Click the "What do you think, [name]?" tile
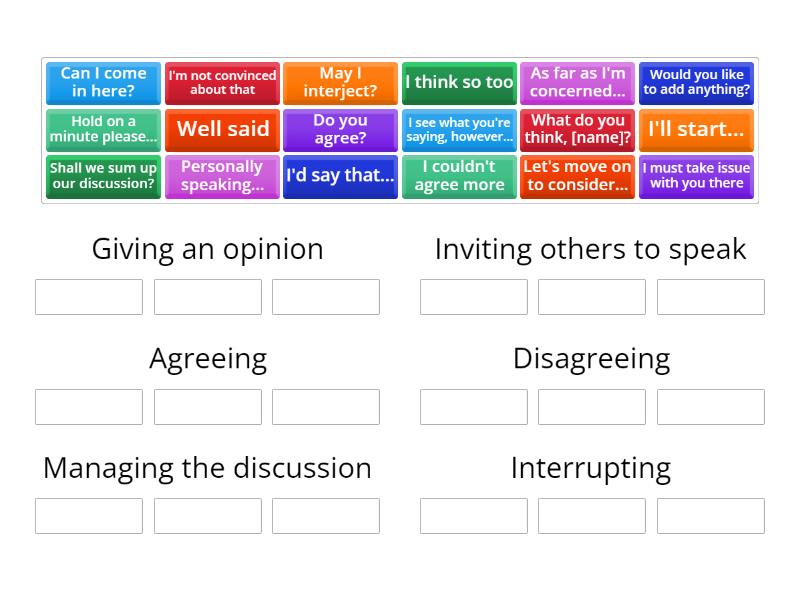This screenshot has height=600, width=800. click(577, 130)
